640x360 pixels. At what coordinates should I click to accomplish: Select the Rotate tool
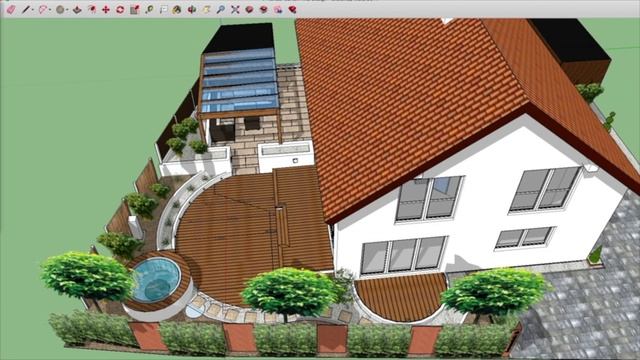point(120,9)
